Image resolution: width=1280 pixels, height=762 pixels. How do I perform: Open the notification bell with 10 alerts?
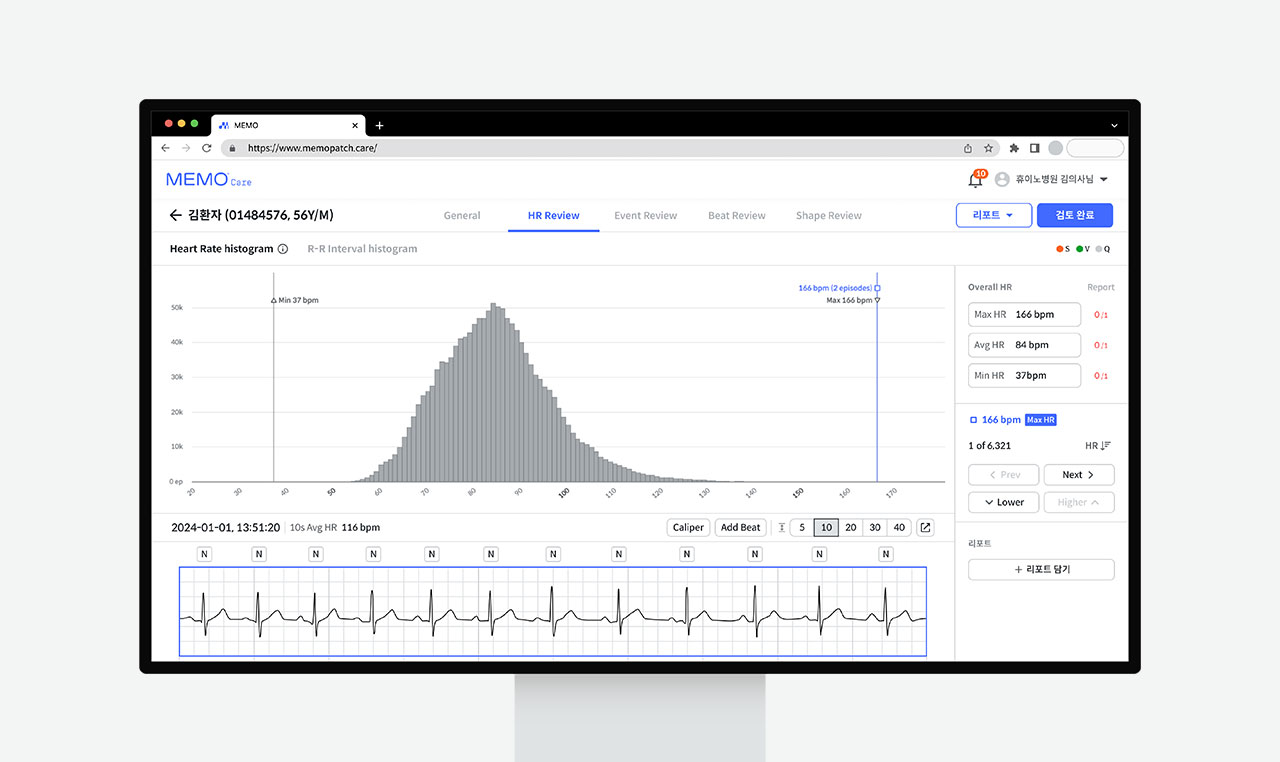pyautogui.click(x=975, y=180)
